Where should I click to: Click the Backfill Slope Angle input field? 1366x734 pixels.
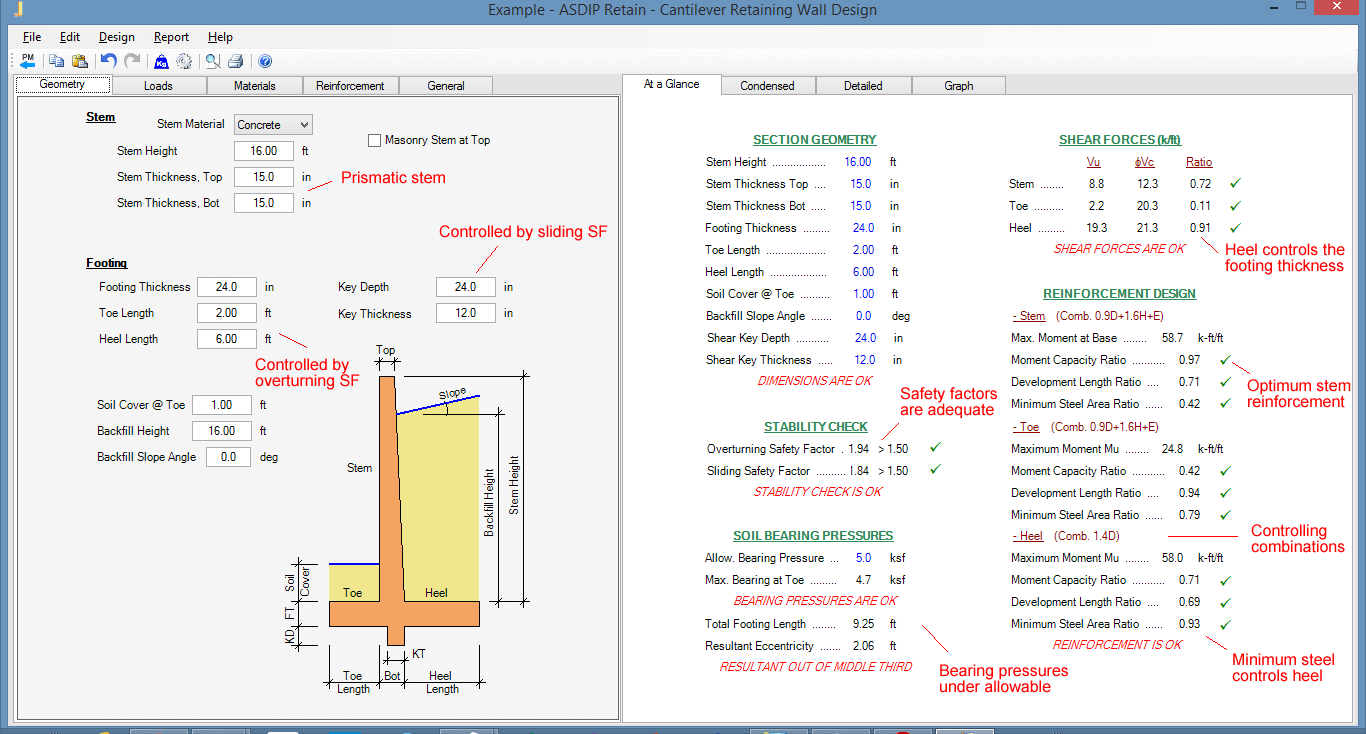click(x=229, y=457)
